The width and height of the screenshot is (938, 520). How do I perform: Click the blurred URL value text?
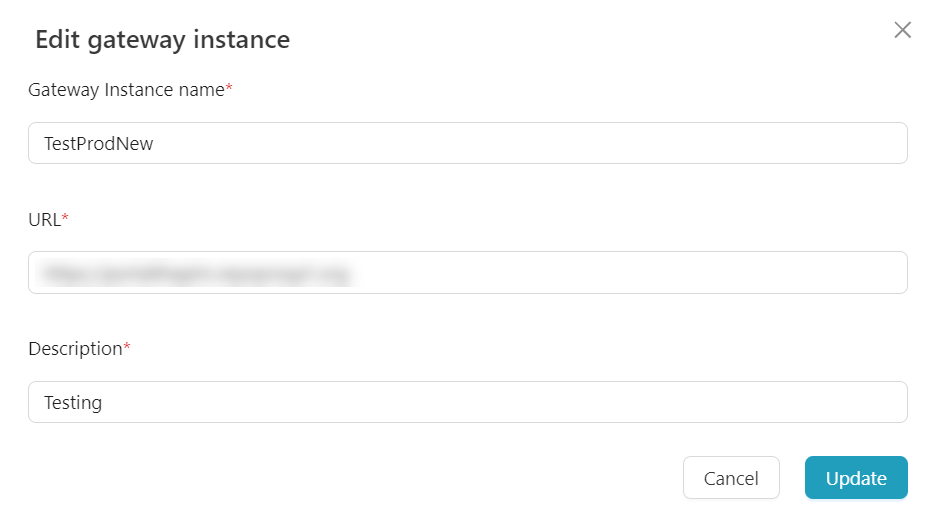pyautogui.click(x=196, y=272)
